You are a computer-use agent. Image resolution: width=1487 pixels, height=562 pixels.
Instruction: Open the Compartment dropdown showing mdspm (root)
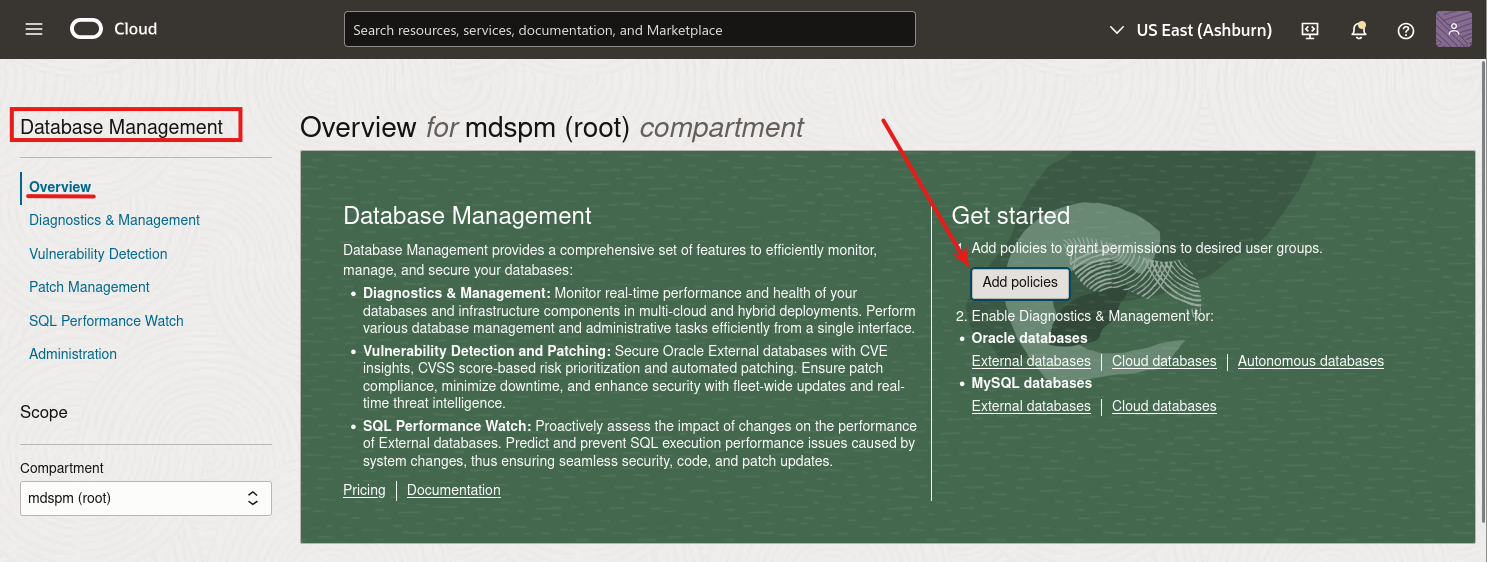click(x=146, y=498)
